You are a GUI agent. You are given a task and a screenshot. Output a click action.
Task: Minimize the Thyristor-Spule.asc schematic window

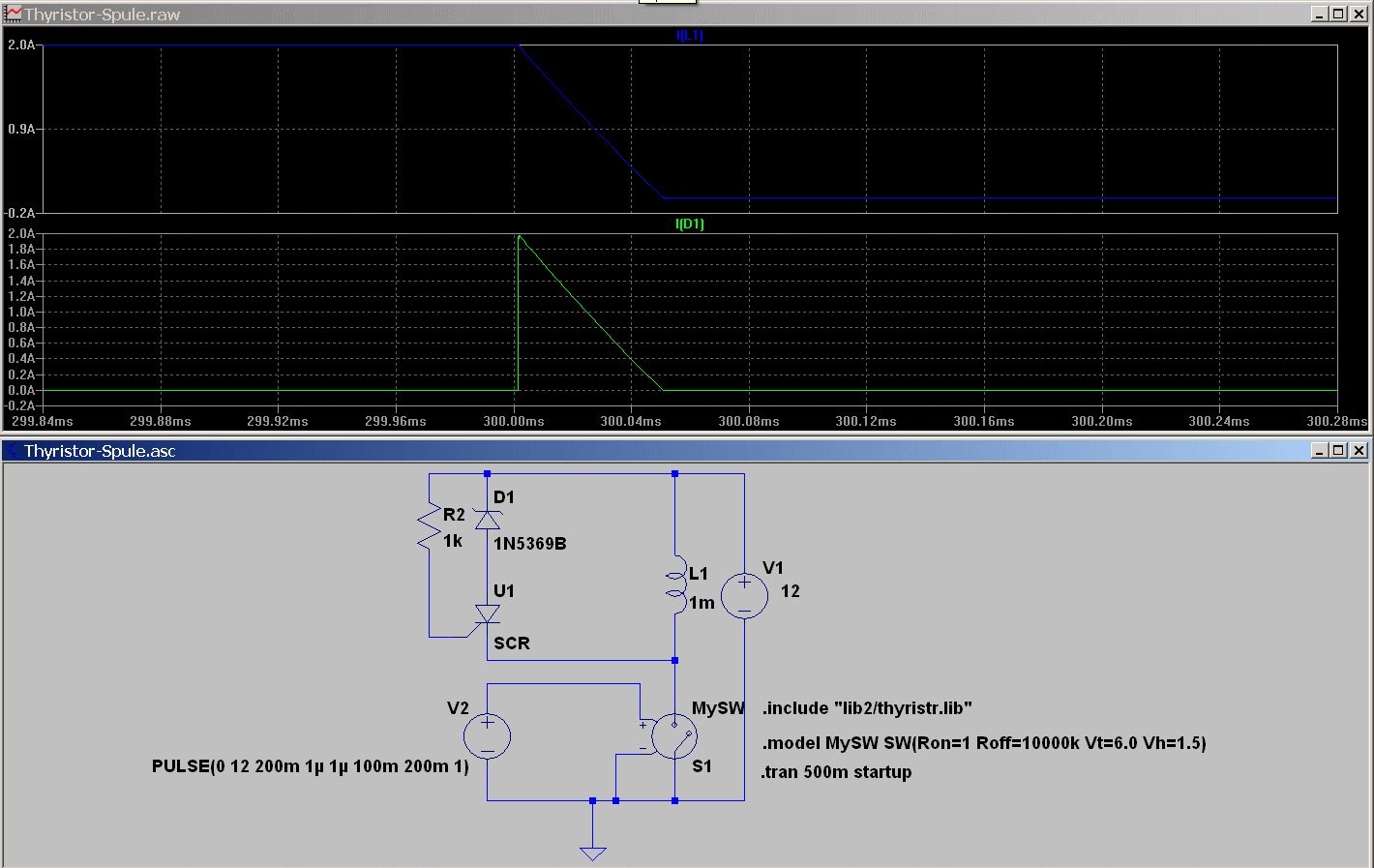click(1320, 450)
